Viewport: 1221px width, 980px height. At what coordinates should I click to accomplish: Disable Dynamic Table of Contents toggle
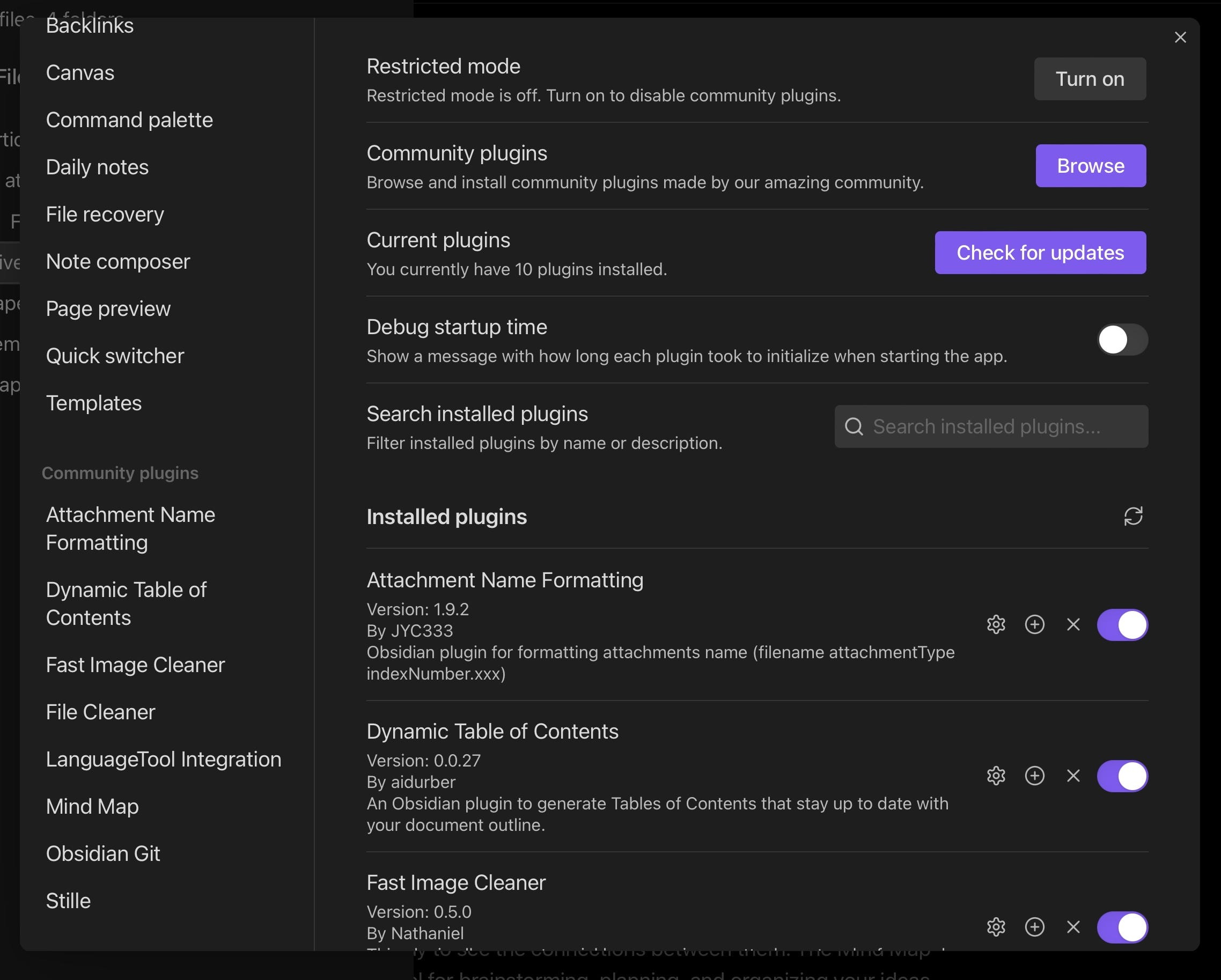click(1121, 776)
